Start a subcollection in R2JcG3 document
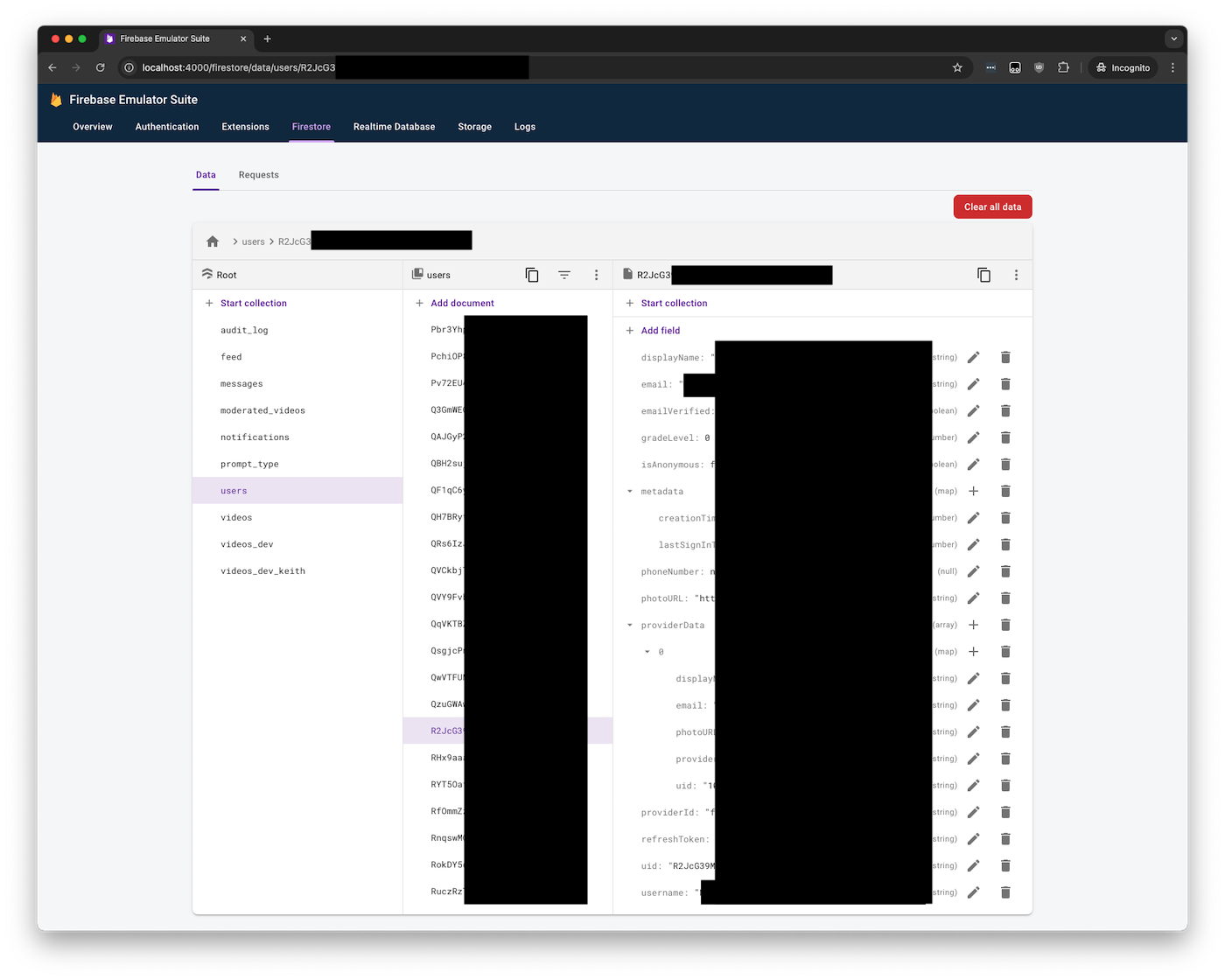The width and height of the screenshot is (1225, 980). 674,303
